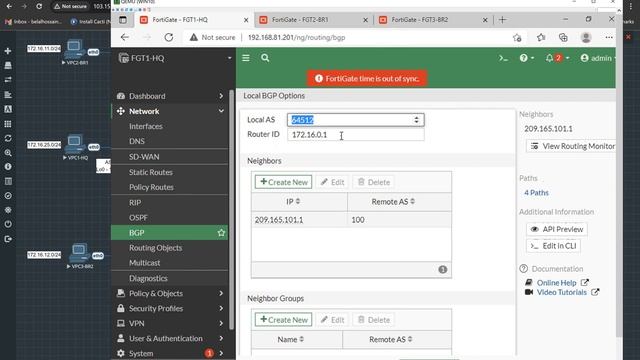This screenshot has width=640, height=360.
Task: Select neighbor row 209.165.101.1
Action: click(351, 220)
